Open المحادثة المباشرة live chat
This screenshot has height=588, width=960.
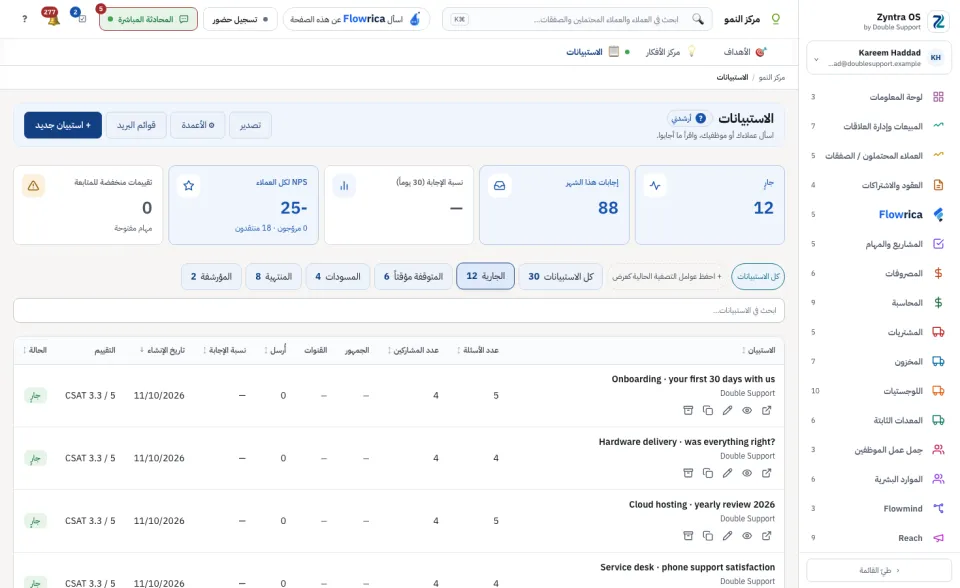pos(148,19)
